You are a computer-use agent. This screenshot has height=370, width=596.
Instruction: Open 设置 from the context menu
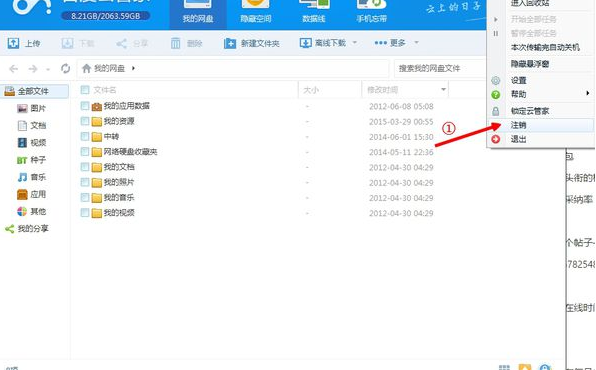point(541,81)
